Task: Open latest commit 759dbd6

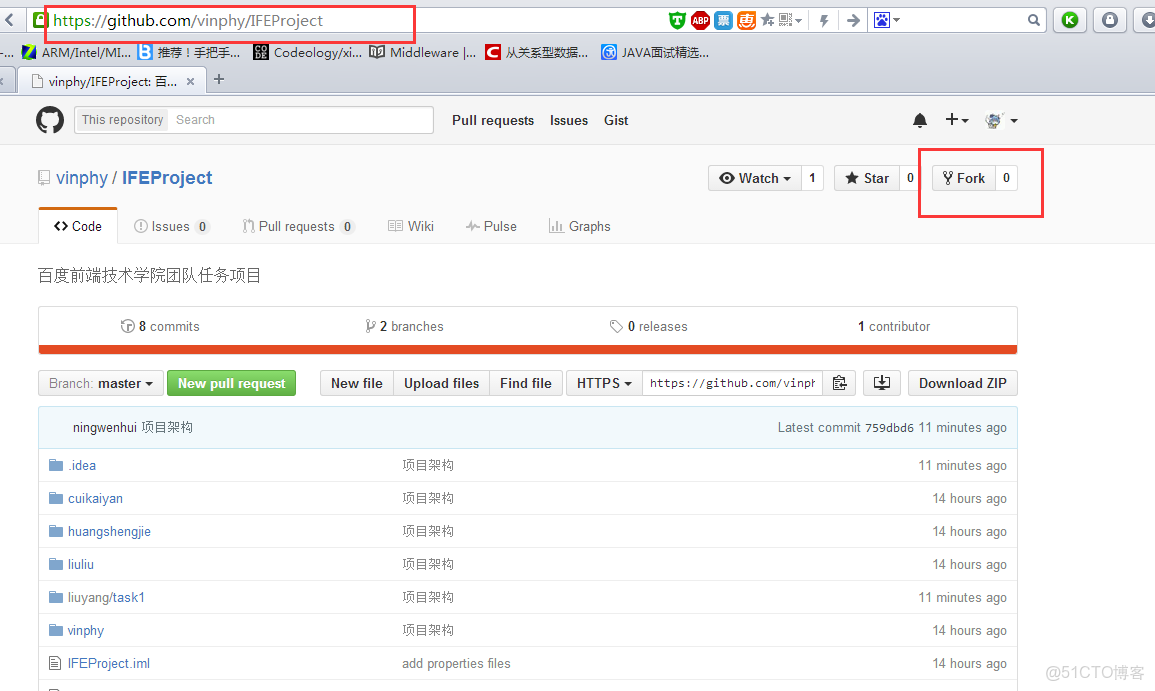Action: click(x=889, y=428)
